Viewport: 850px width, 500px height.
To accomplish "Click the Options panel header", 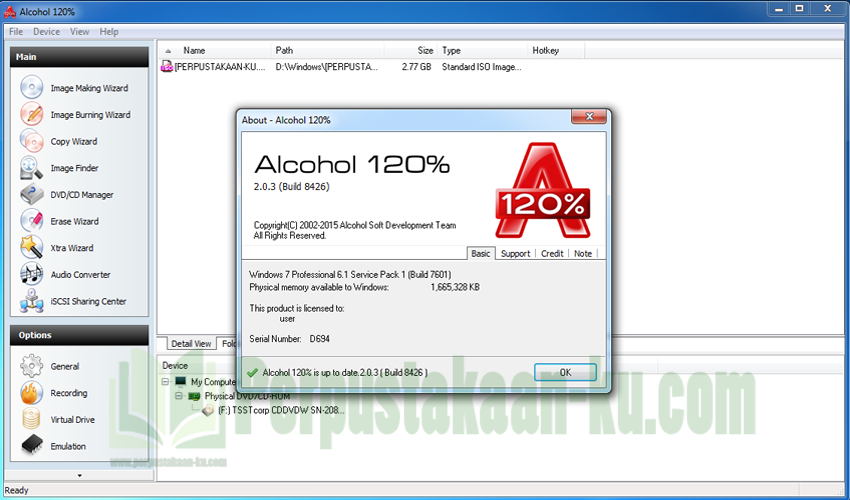I will click(79, 335).
